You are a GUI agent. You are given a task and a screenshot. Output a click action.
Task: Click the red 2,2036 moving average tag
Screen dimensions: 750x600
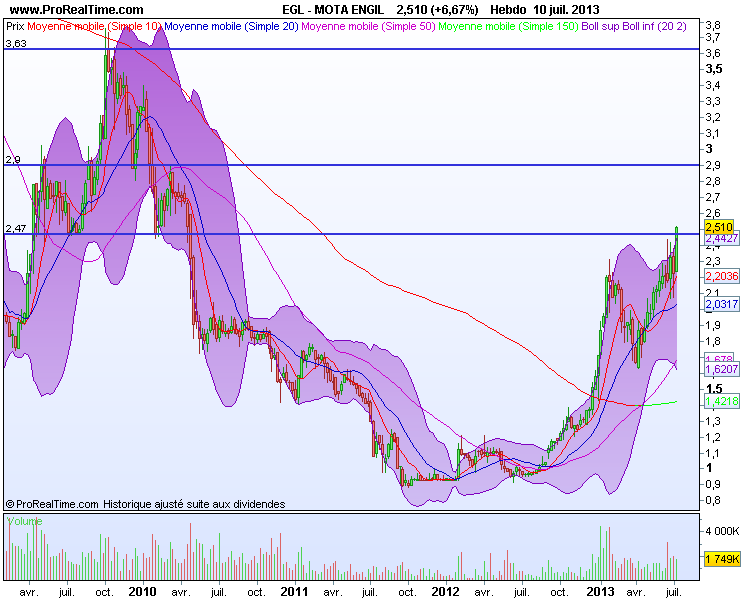pos(722,276)
